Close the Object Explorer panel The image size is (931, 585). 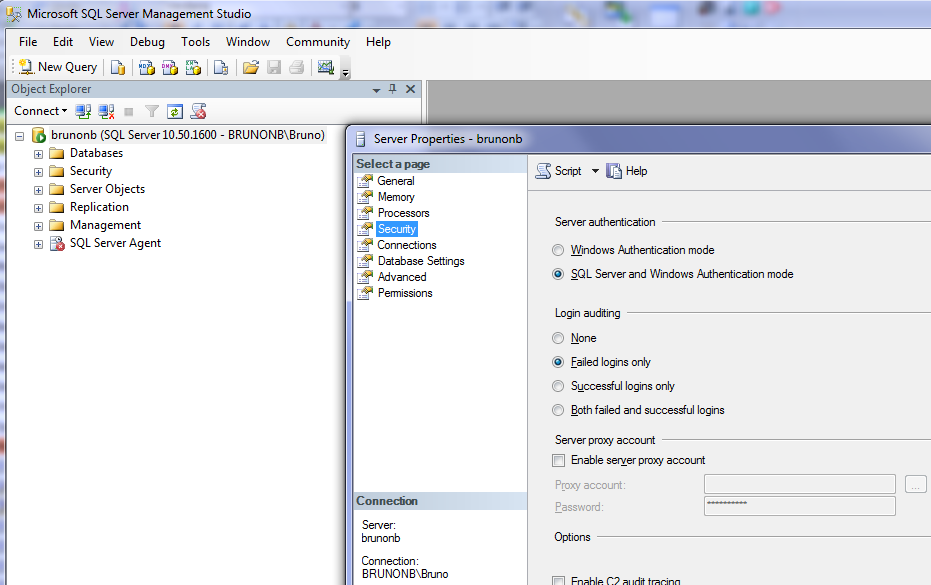pos(410,89)
